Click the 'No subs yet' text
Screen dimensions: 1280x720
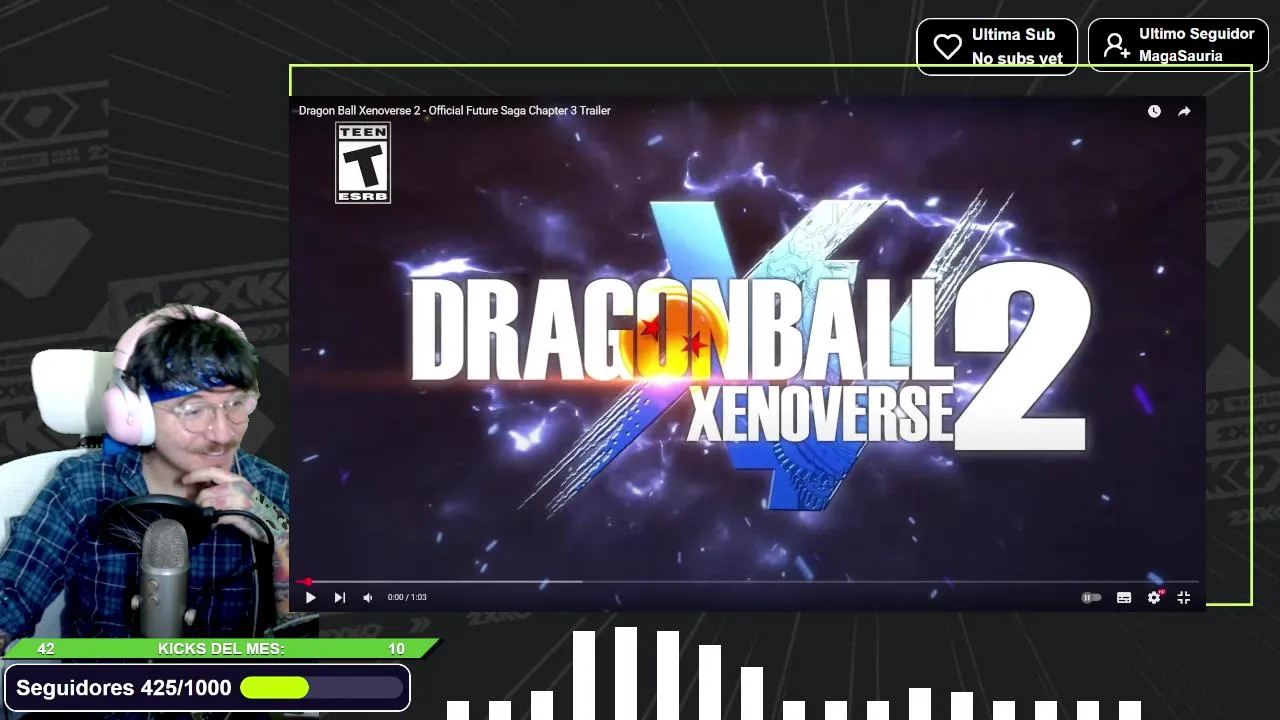[x=1017, y=58]
